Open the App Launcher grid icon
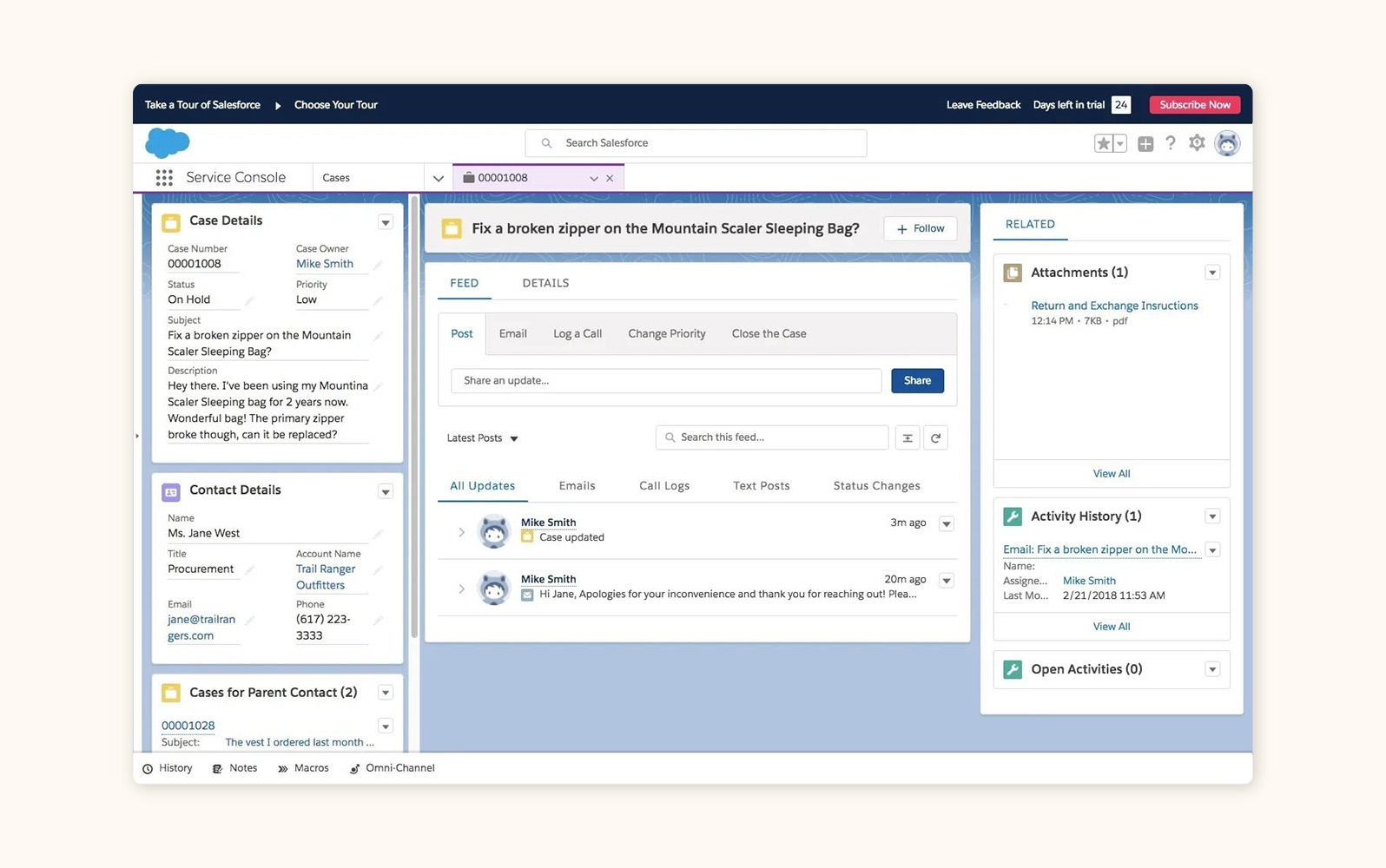 coord(164,177)
